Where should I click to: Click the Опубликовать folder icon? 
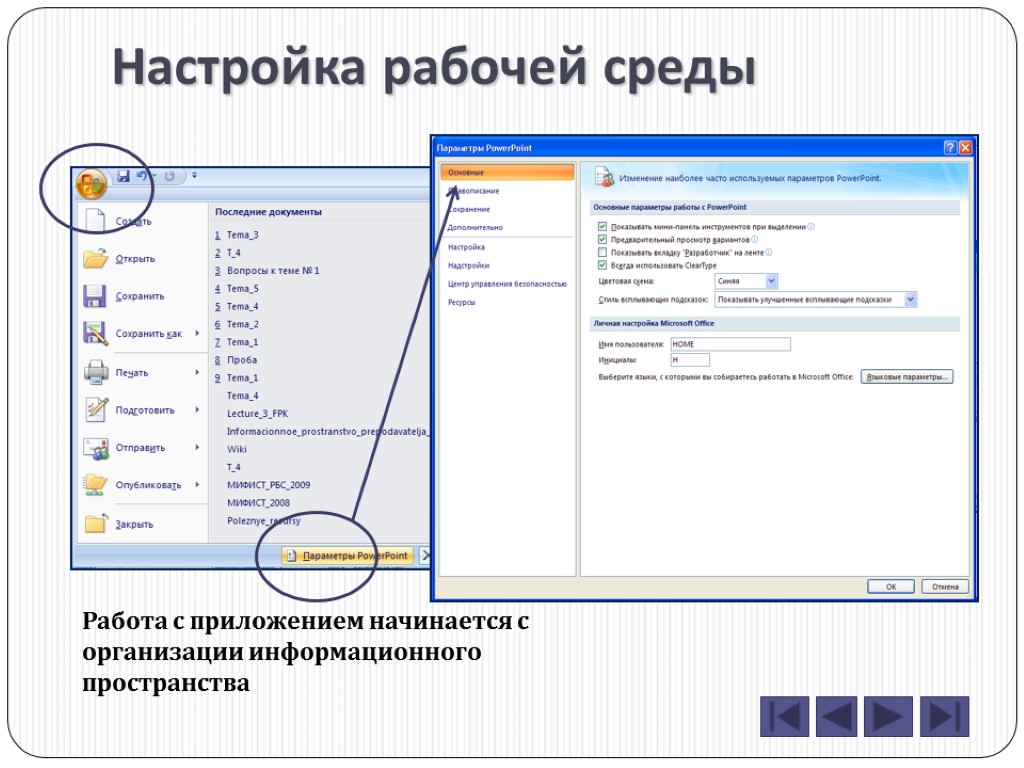point(95,485)
